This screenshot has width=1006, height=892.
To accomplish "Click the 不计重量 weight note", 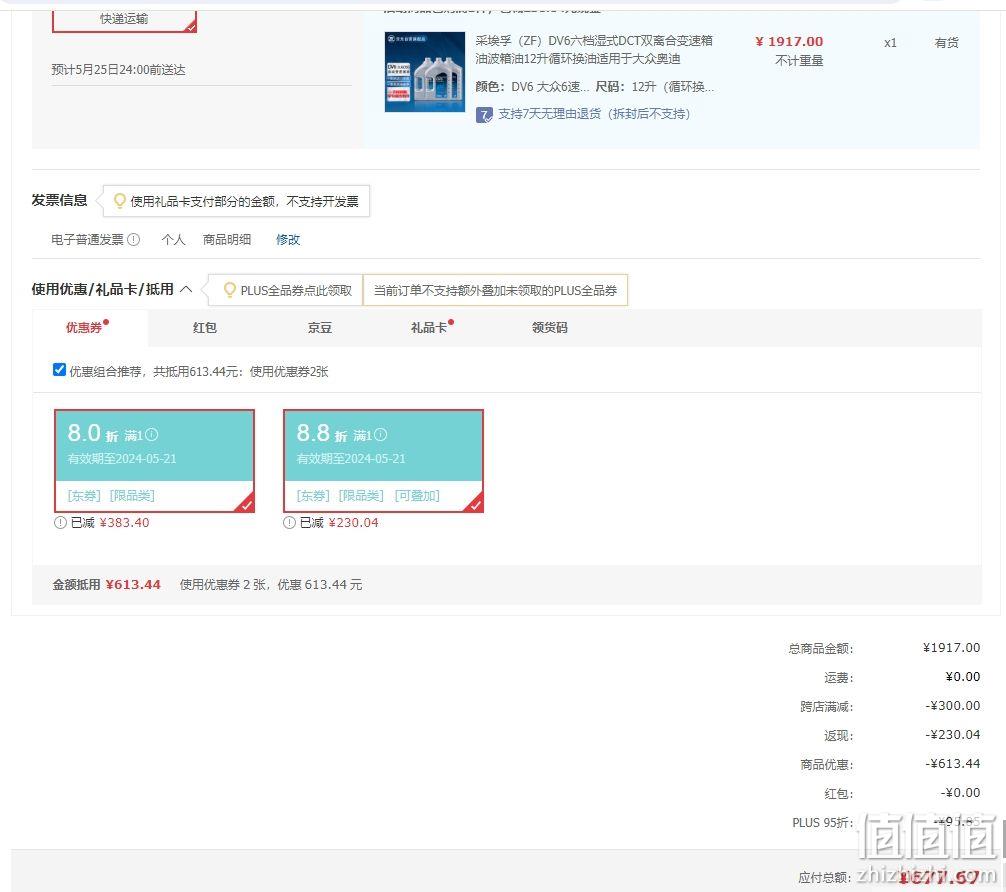I will (799, 61).
